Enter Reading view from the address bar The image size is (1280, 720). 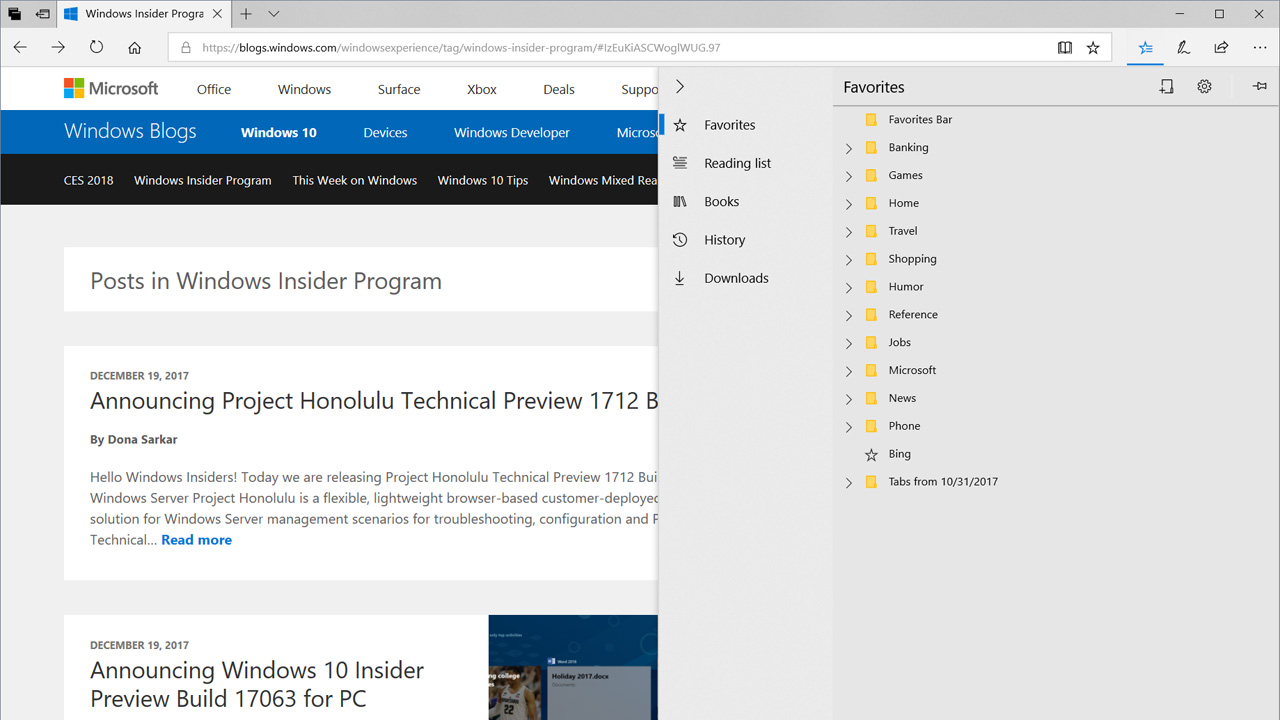click(1064, 47)
